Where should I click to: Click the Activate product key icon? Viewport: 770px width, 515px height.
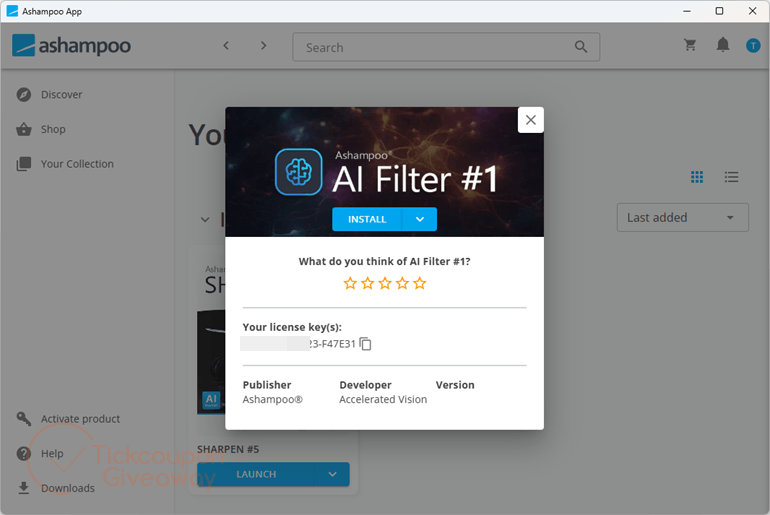click(24, 419)
